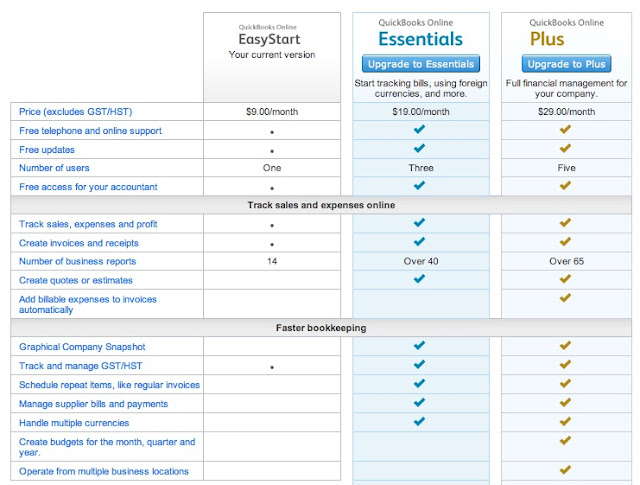Screen dimensions: 640x485
Task: Click Plus checkmark for multiple business locations
Action: [x=566, y=470]
